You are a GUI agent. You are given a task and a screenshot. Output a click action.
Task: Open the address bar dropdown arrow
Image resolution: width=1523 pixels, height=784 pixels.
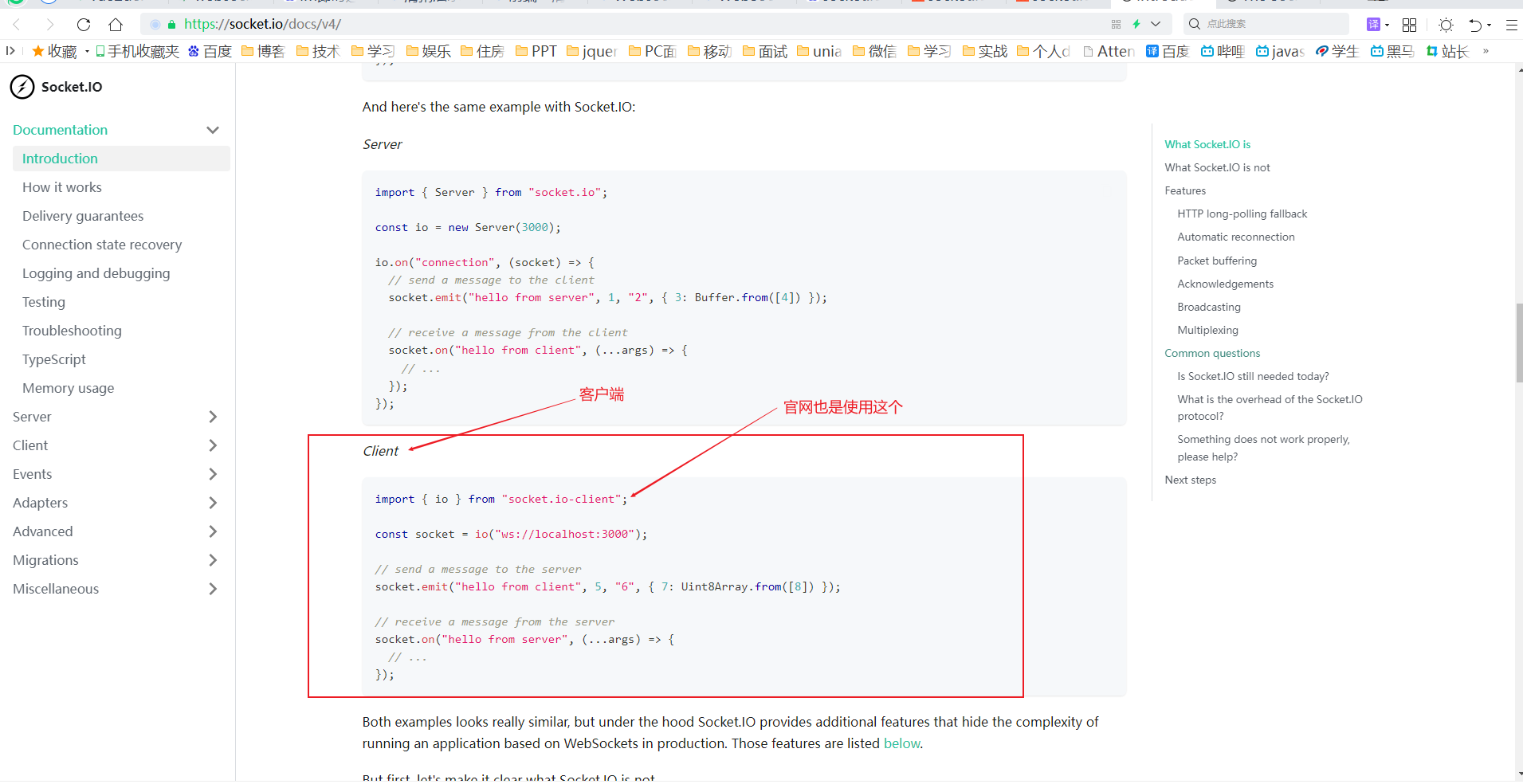pyautogui.click(x=1156, y=24)
